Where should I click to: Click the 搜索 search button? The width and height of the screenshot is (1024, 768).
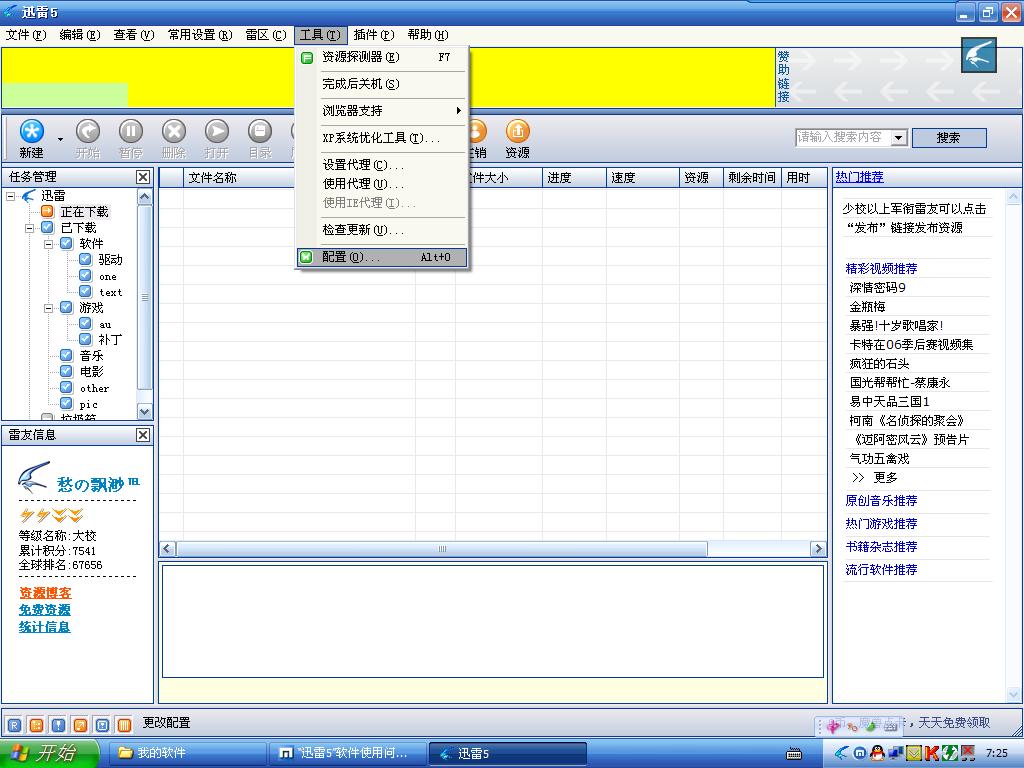pyautogui.click(x=949, y=138)
